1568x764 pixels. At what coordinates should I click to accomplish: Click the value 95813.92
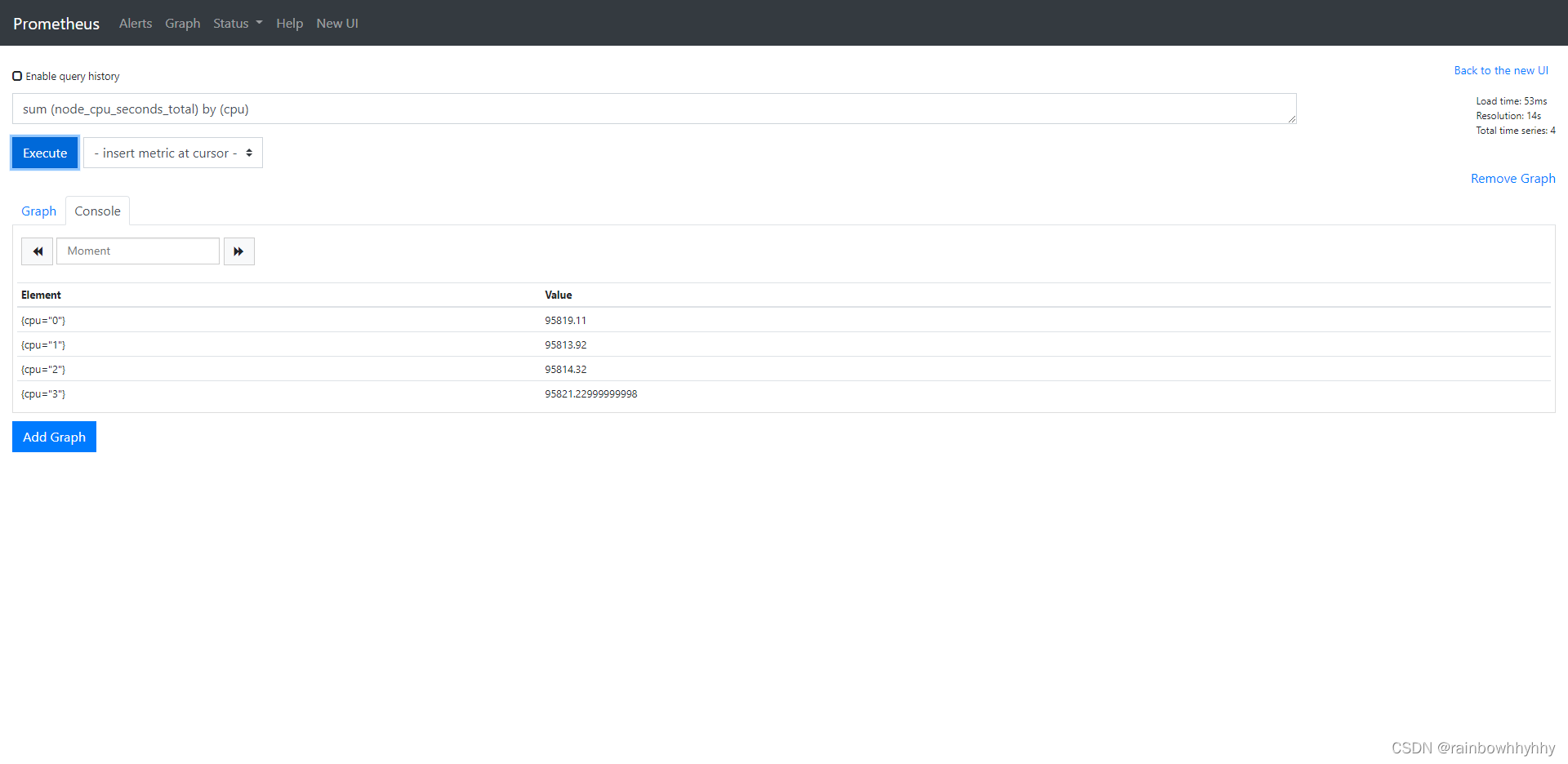pos(565,345)
